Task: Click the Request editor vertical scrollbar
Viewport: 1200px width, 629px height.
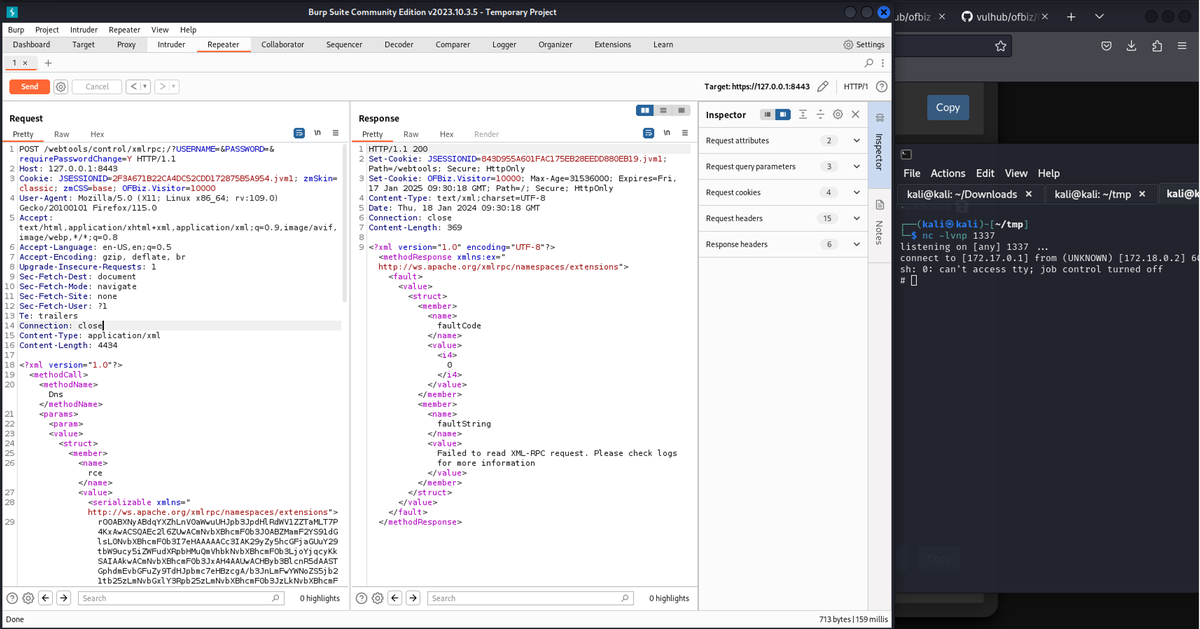Action: (346, 222)
